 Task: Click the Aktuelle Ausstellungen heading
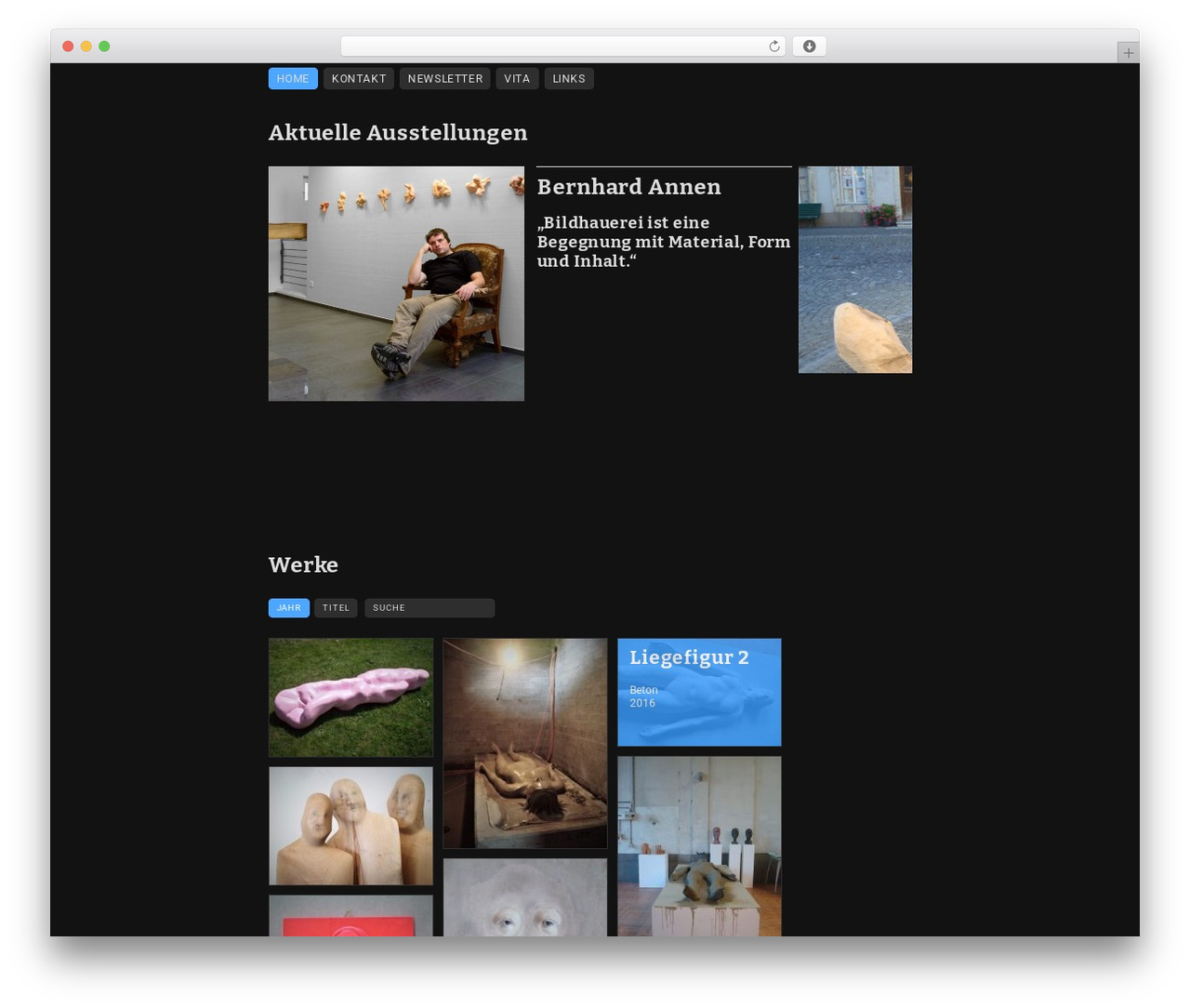398,133
